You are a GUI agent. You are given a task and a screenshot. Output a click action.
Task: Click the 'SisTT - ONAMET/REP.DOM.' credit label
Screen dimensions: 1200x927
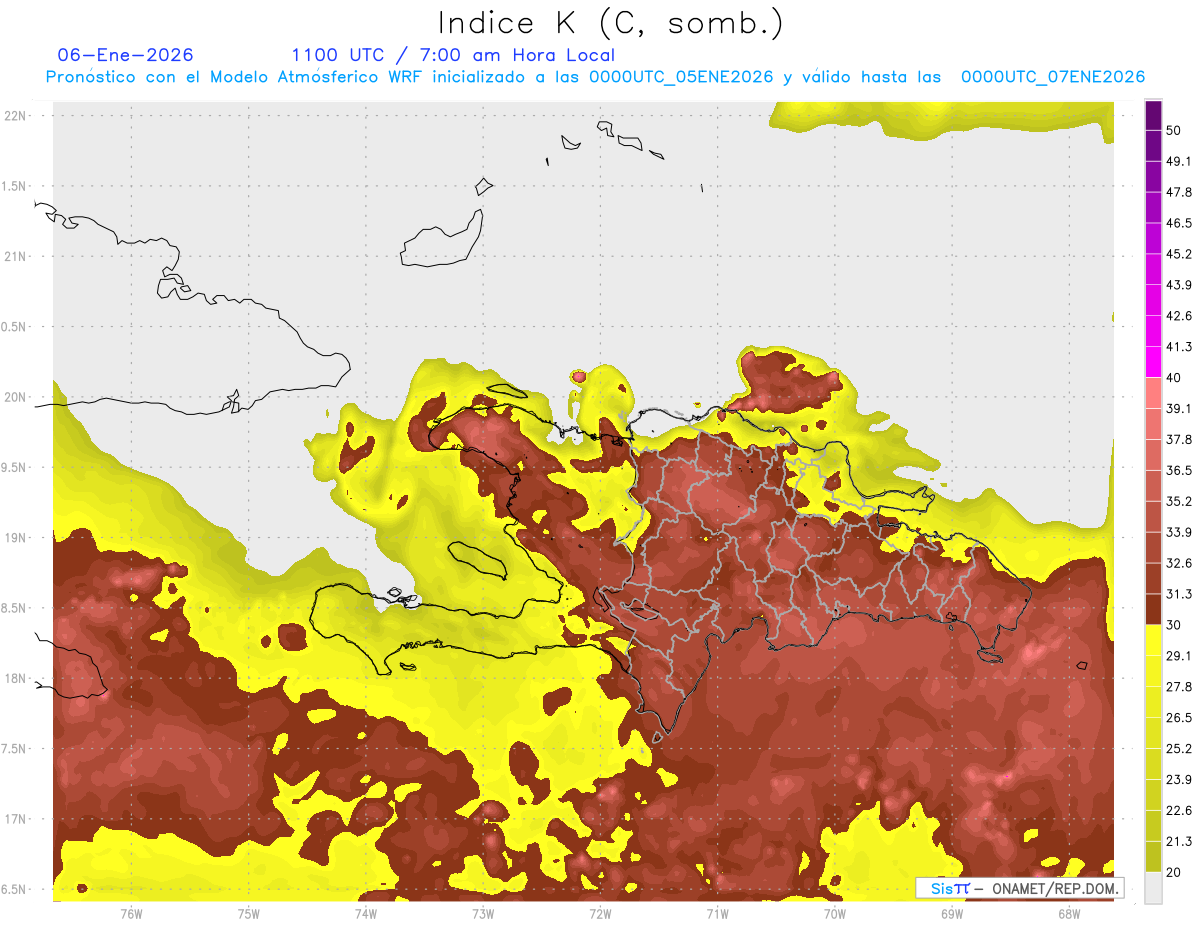coord(1019,888)
